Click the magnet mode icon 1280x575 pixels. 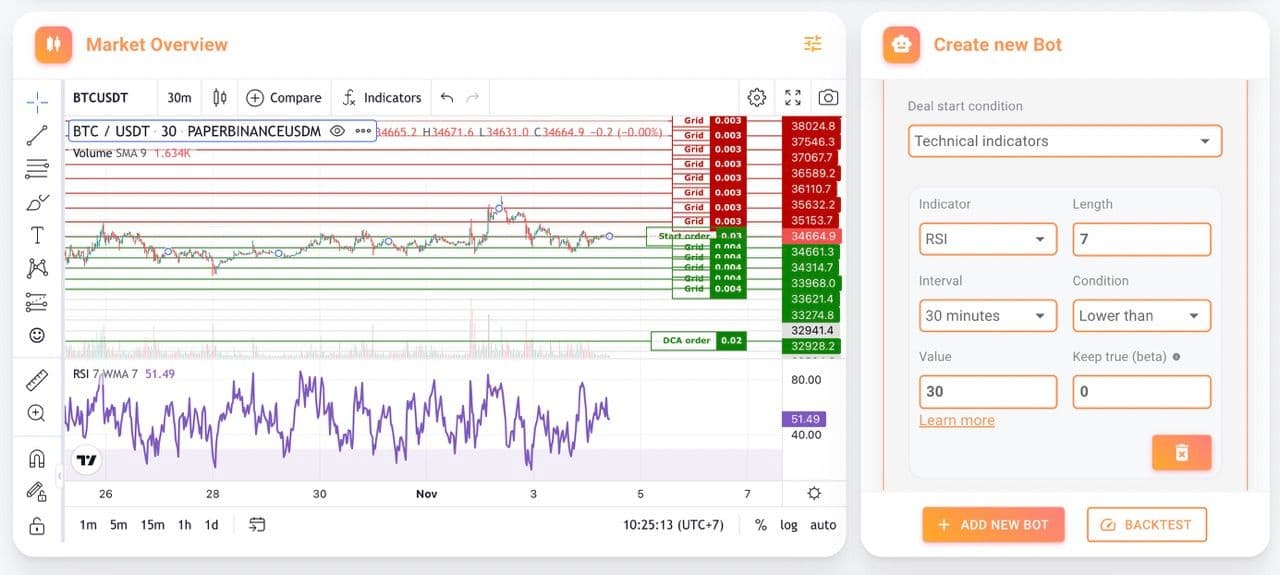click(37, 458)
